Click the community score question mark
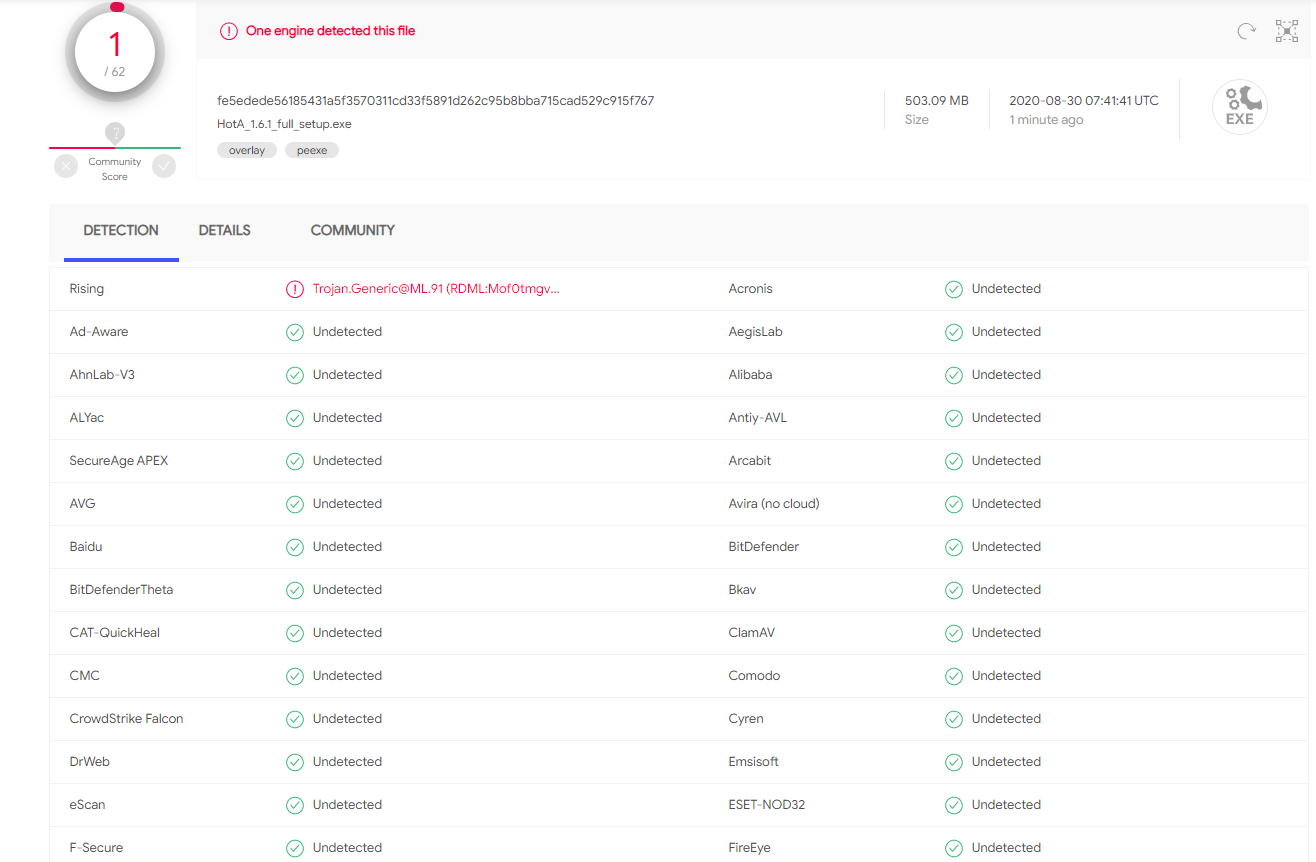 (x=115, y=133)
